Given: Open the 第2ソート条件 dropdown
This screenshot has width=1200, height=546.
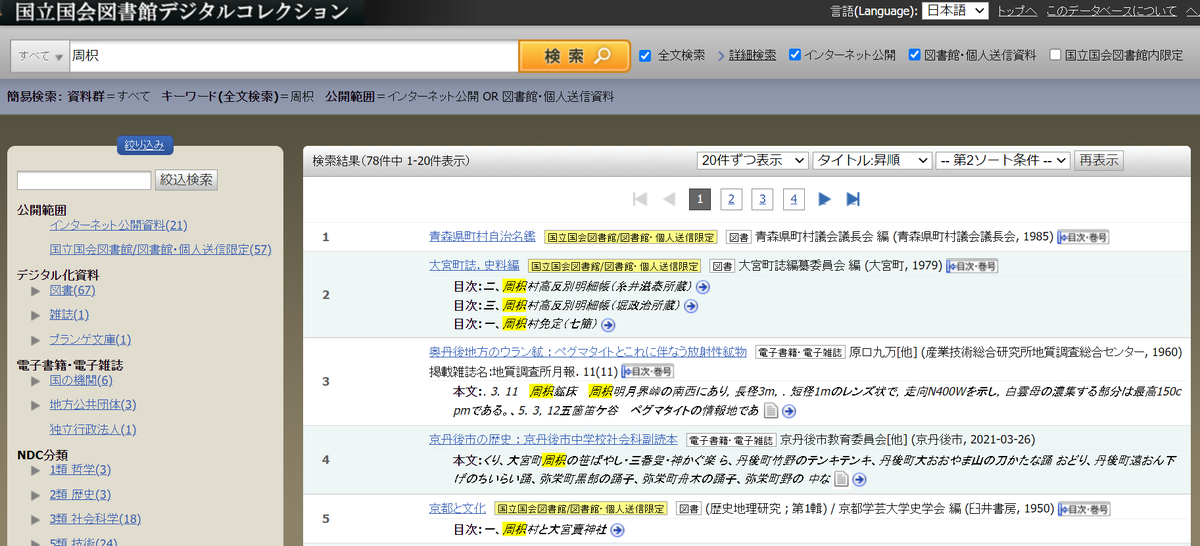Looking at the screenshot, I should tap(1003, 160).
